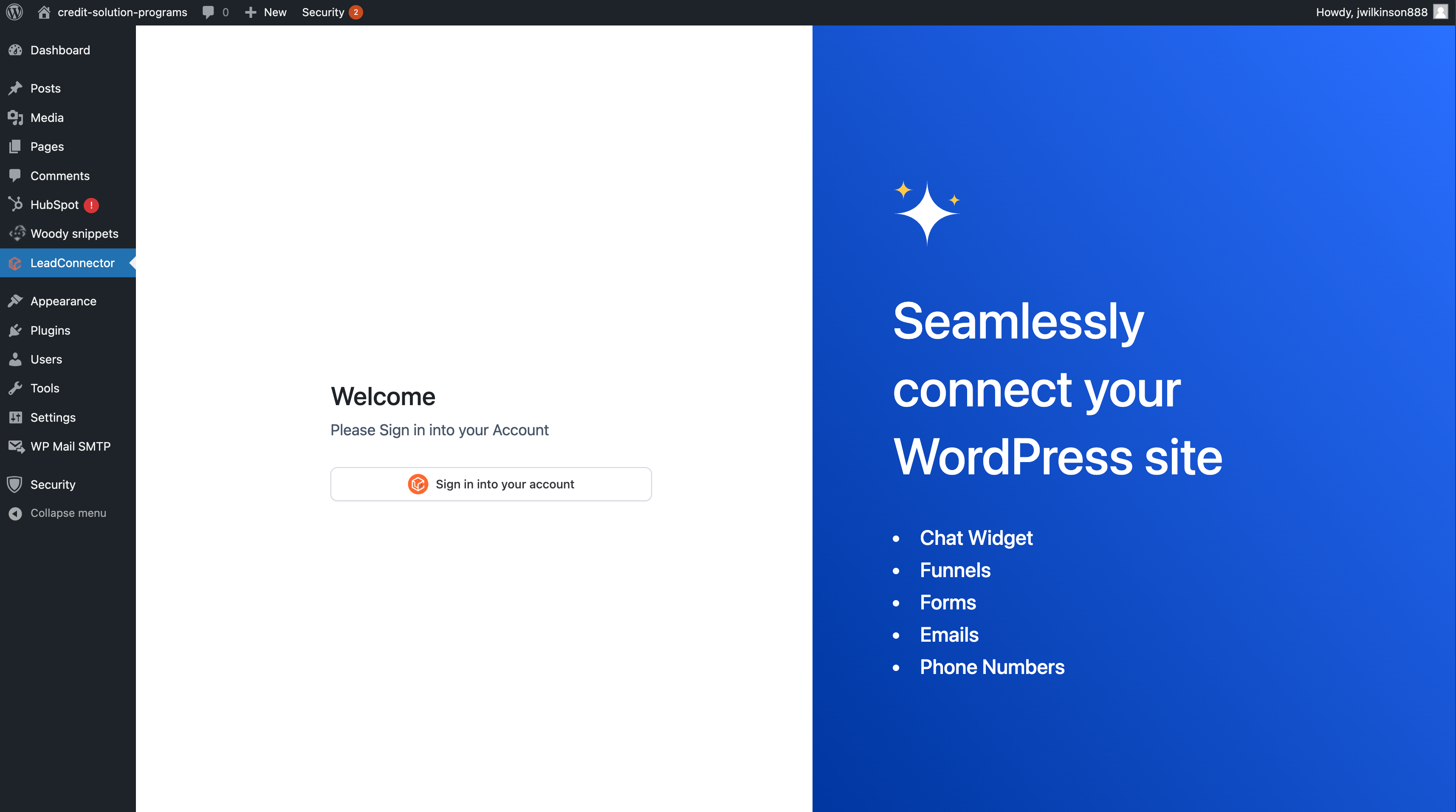Click the Phone Numbers list item
Screen dimensions: 1456x812
992,667
